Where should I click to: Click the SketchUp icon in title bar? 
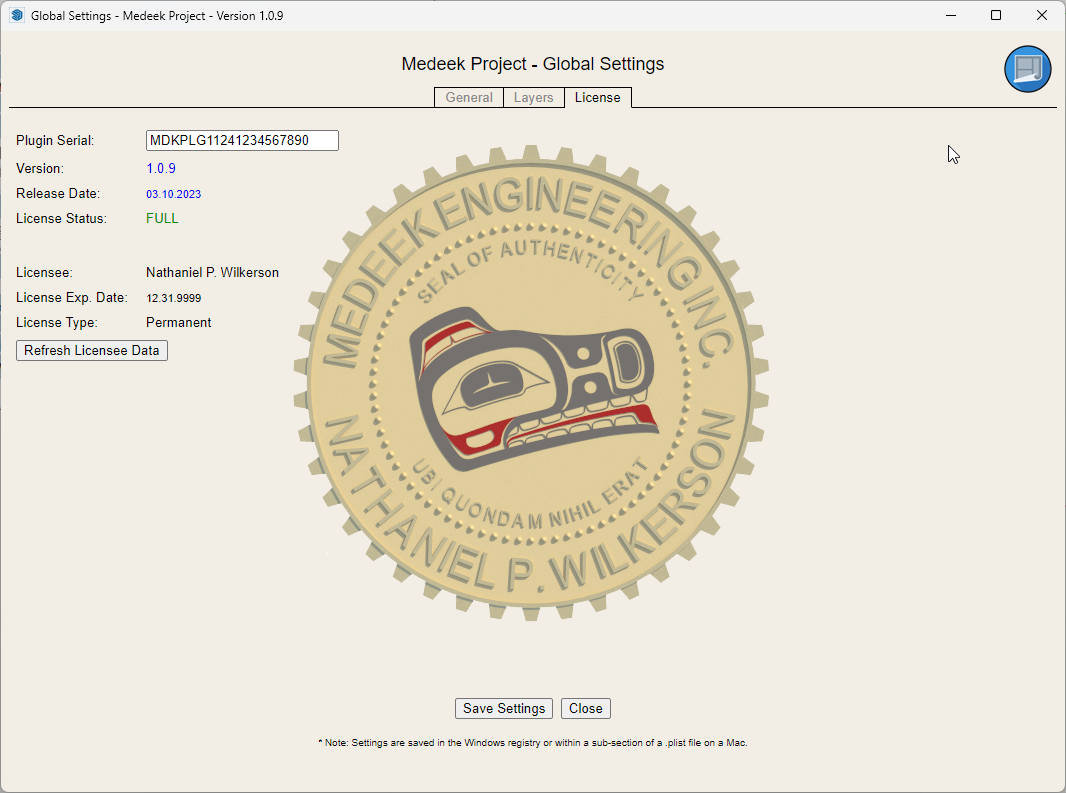tap(16, 16)
